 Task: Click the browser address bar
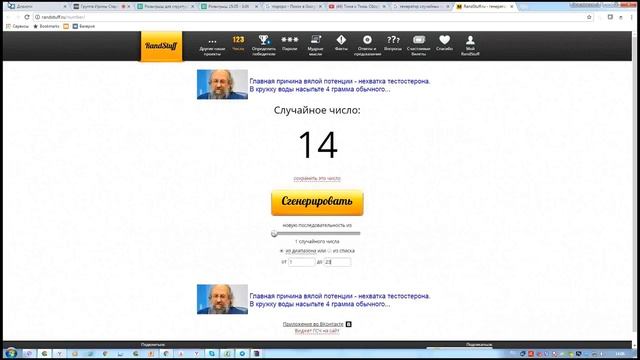click(x=310, y=17)
